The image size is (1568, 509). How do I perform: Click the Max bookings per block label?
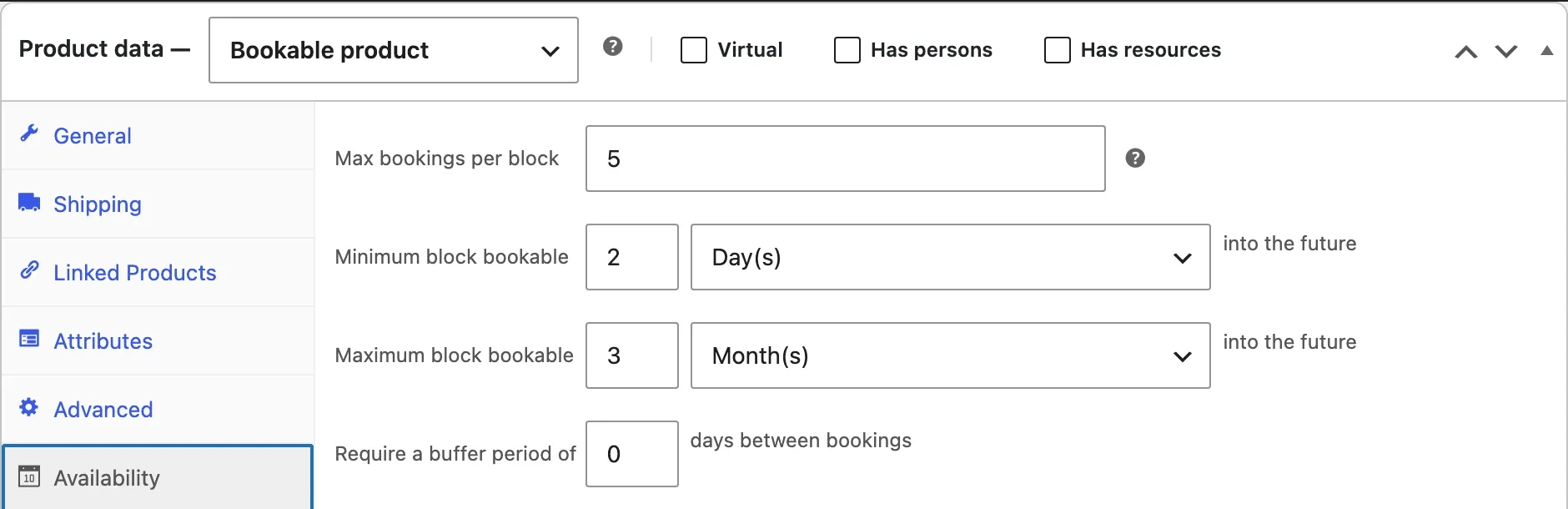447,159
